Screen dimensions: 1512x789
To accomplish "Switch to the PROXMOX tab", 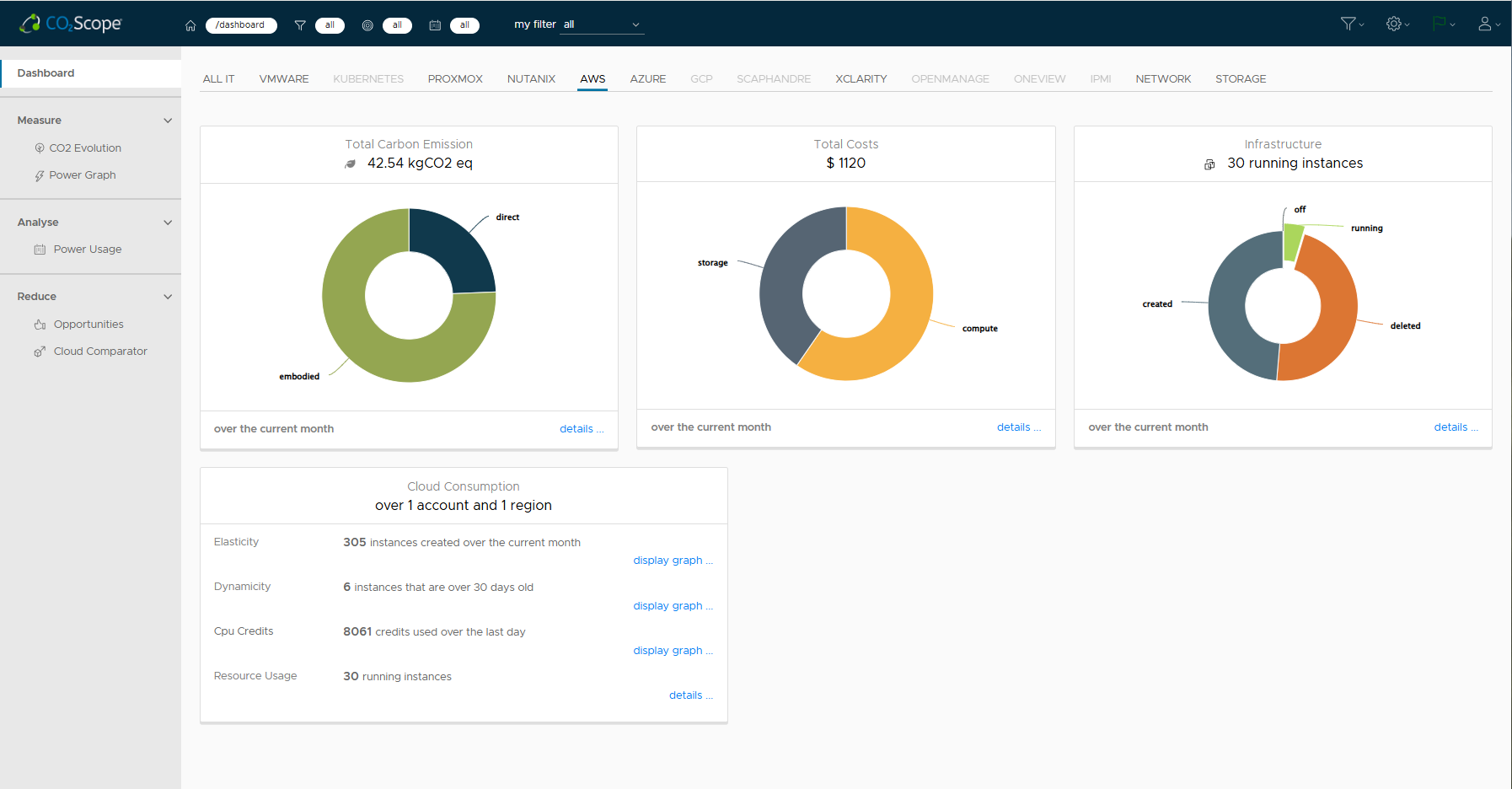I will pyautogui.click(x=455, y=79).
